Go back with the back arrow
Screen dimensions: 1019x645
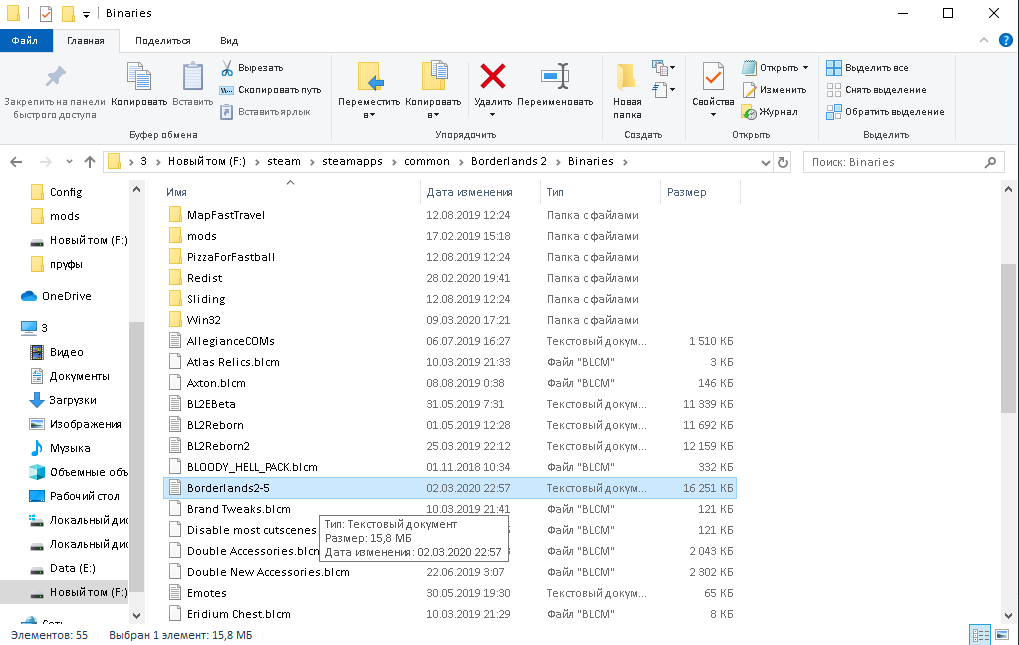pyautogui.click(x=16, y=162)
